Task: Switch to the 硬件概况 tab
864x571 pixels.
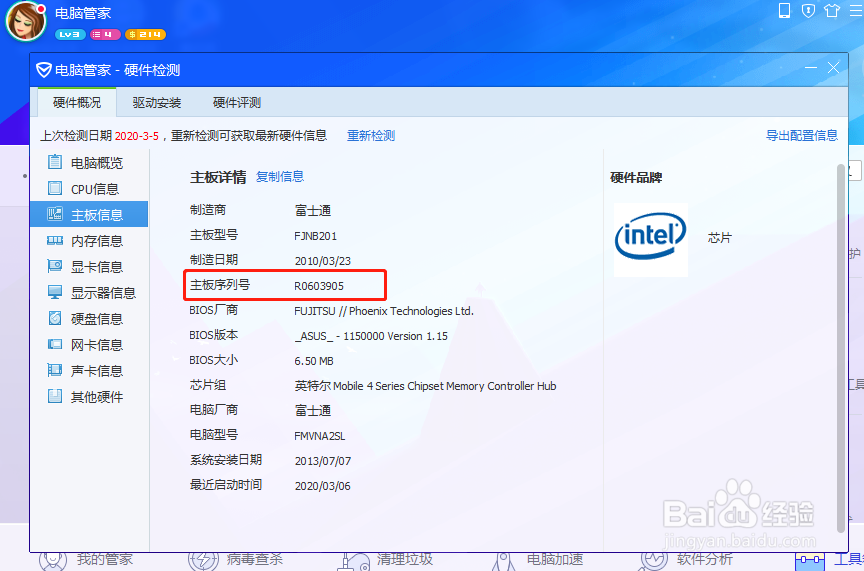Action: click(77, 103)
